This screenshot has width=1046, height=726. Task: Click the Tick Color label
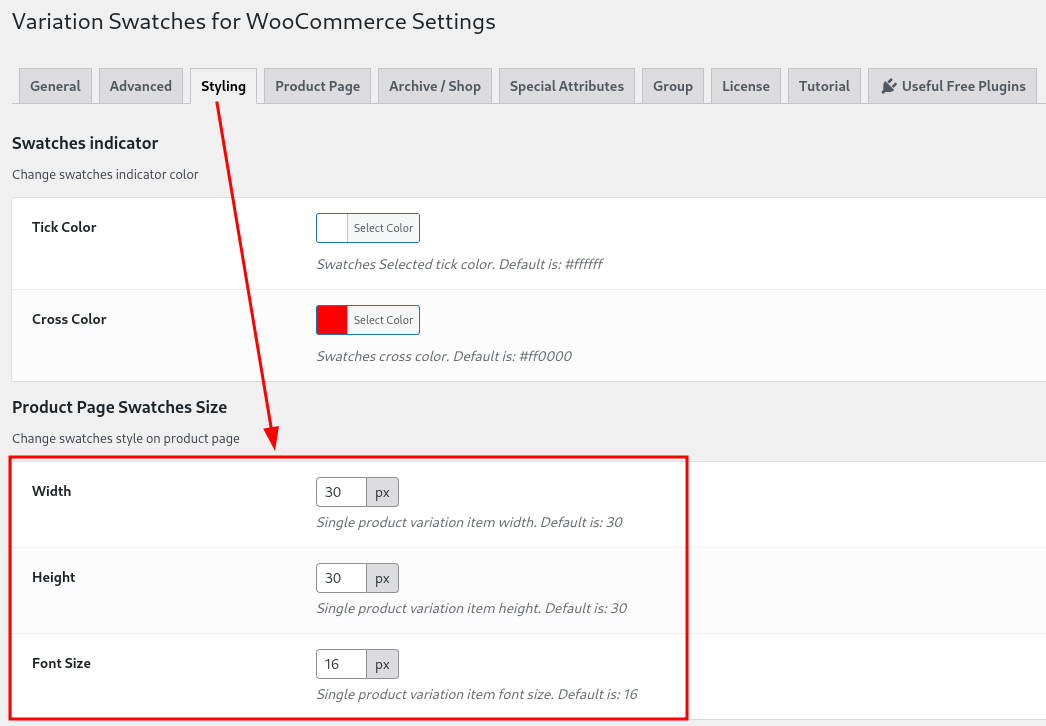pos(64,227)
